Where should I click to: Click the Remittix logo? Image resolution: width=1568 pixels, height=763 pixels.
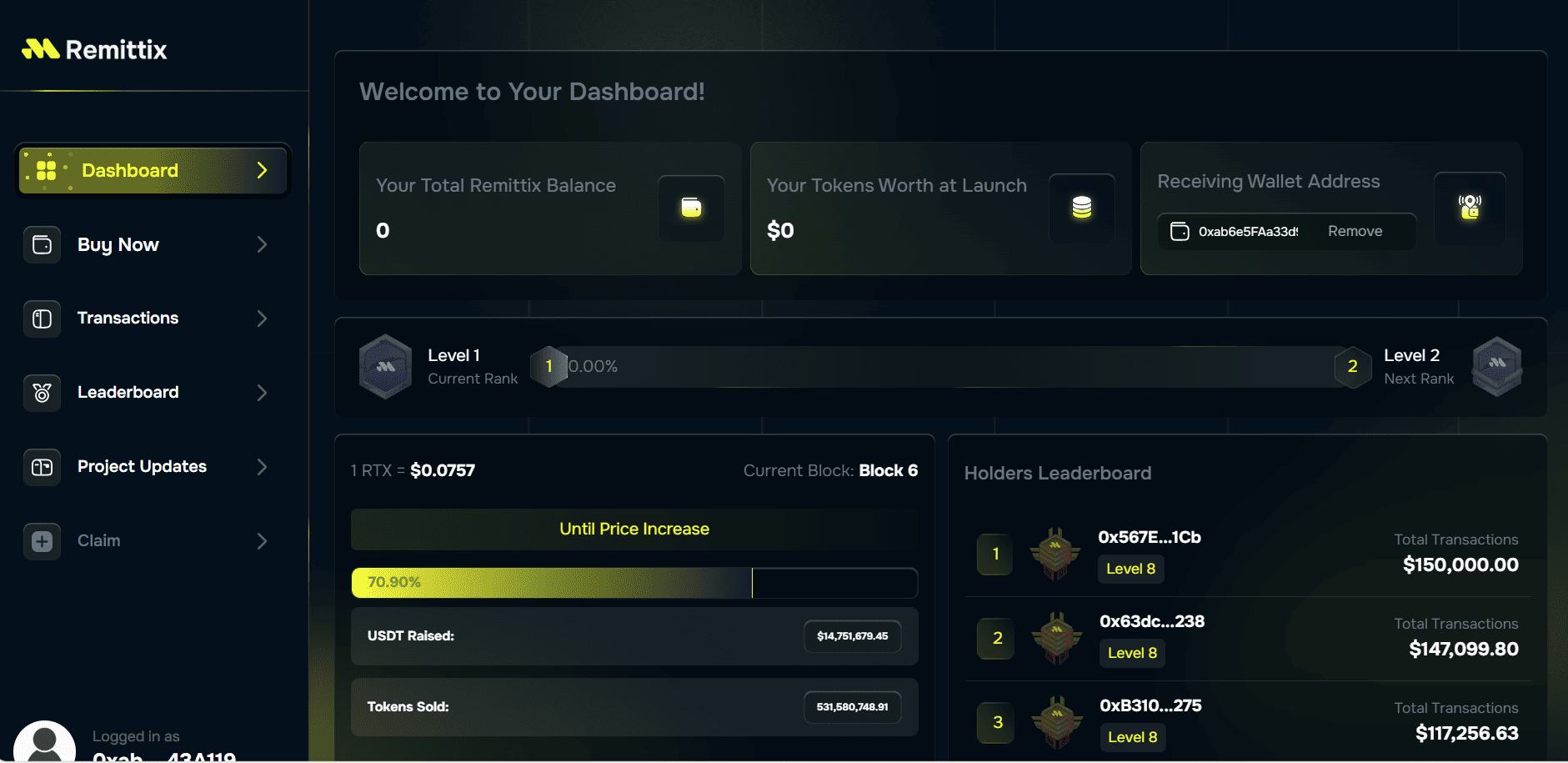click(x=94, y=50)
